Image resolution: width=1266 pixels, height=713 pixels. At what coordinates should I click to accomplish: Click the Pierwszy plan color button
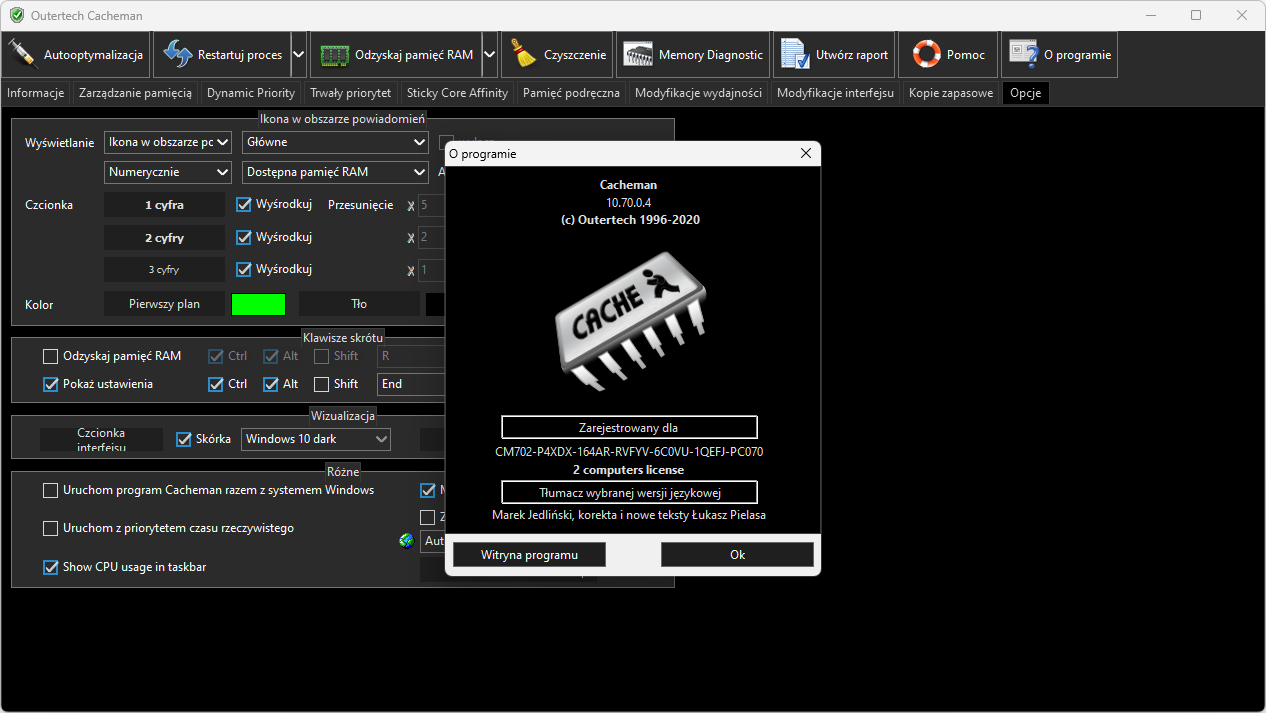(x=164, y=304)
